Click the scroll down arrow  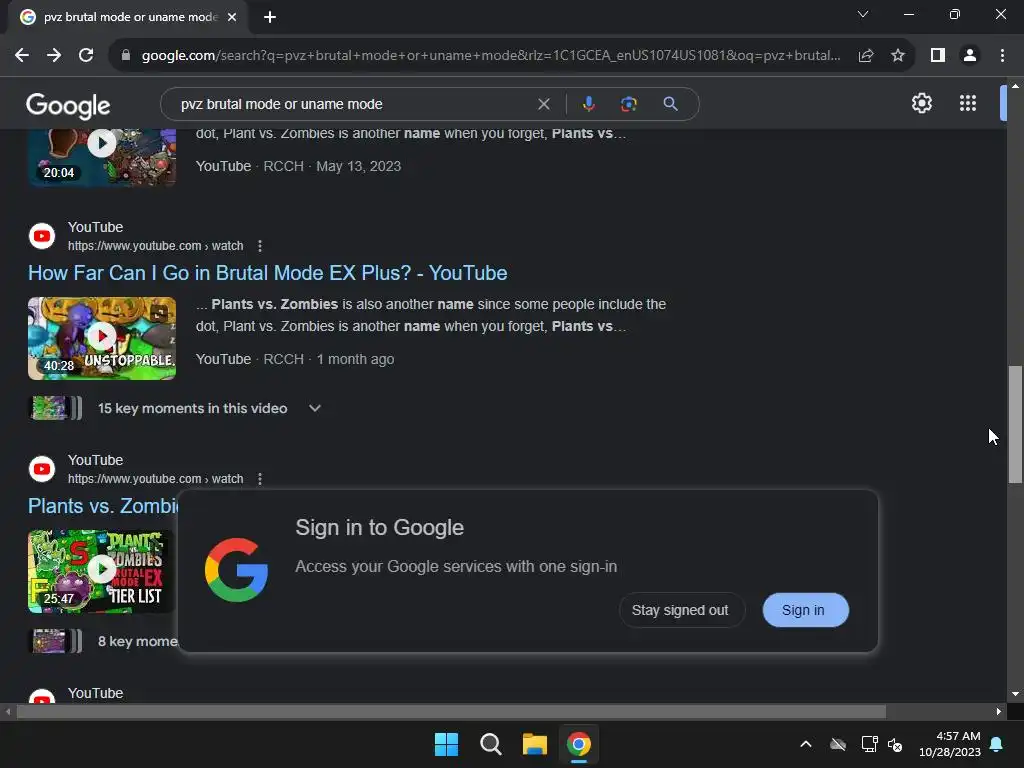[x=1015, y=694]
